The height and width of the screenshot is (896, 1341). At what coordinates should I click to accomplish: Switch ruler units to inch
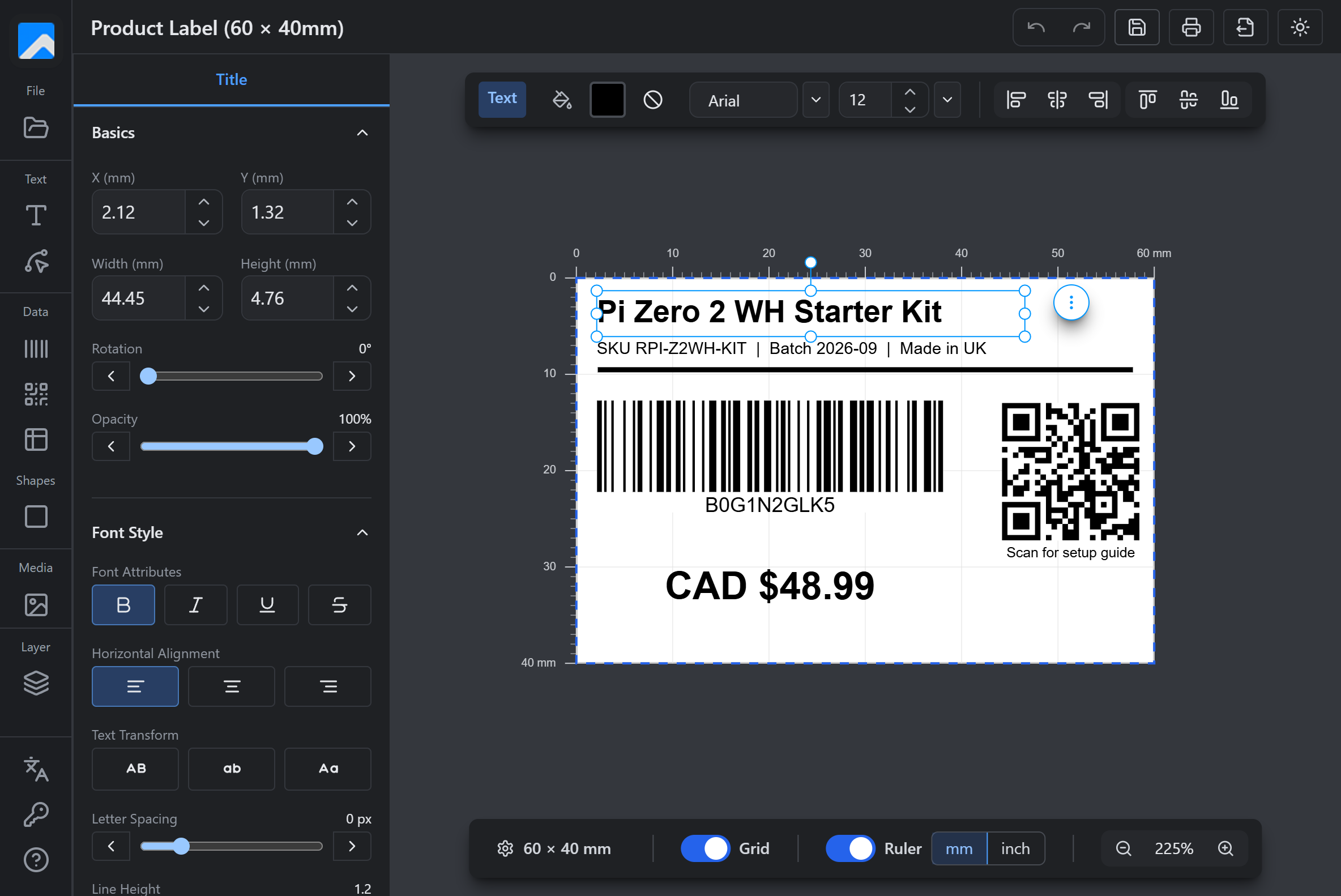point(1015,848)
